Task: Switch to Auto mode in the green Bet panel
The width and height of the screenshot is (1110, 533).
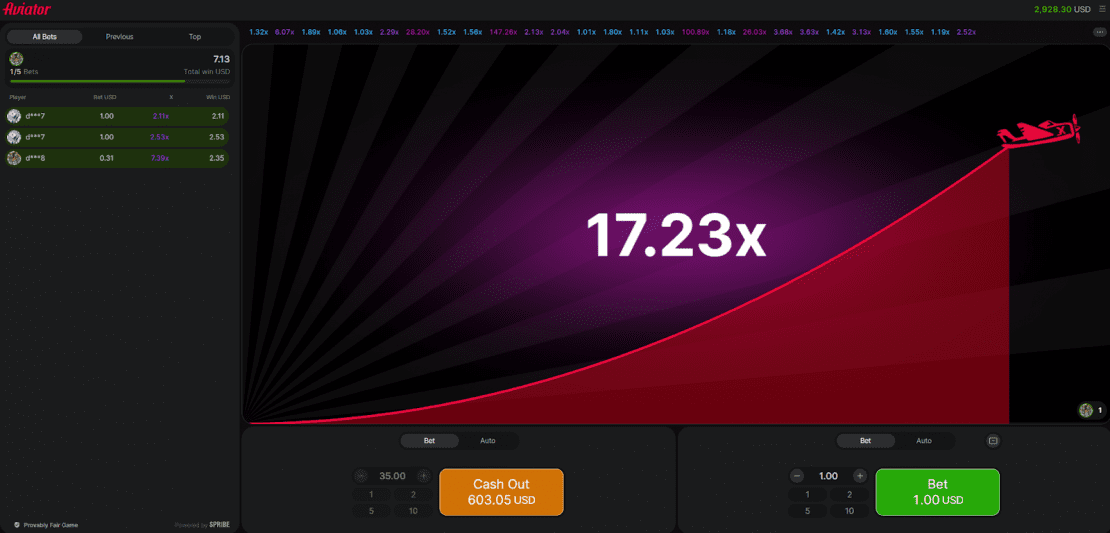Action: (x=924, y=440)
